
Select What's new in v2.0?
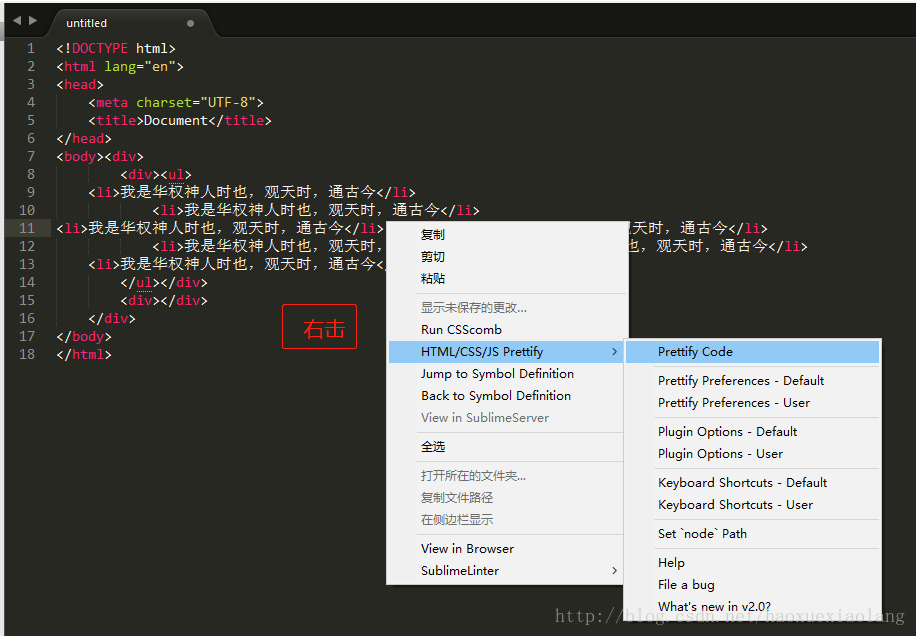[752, 607]
